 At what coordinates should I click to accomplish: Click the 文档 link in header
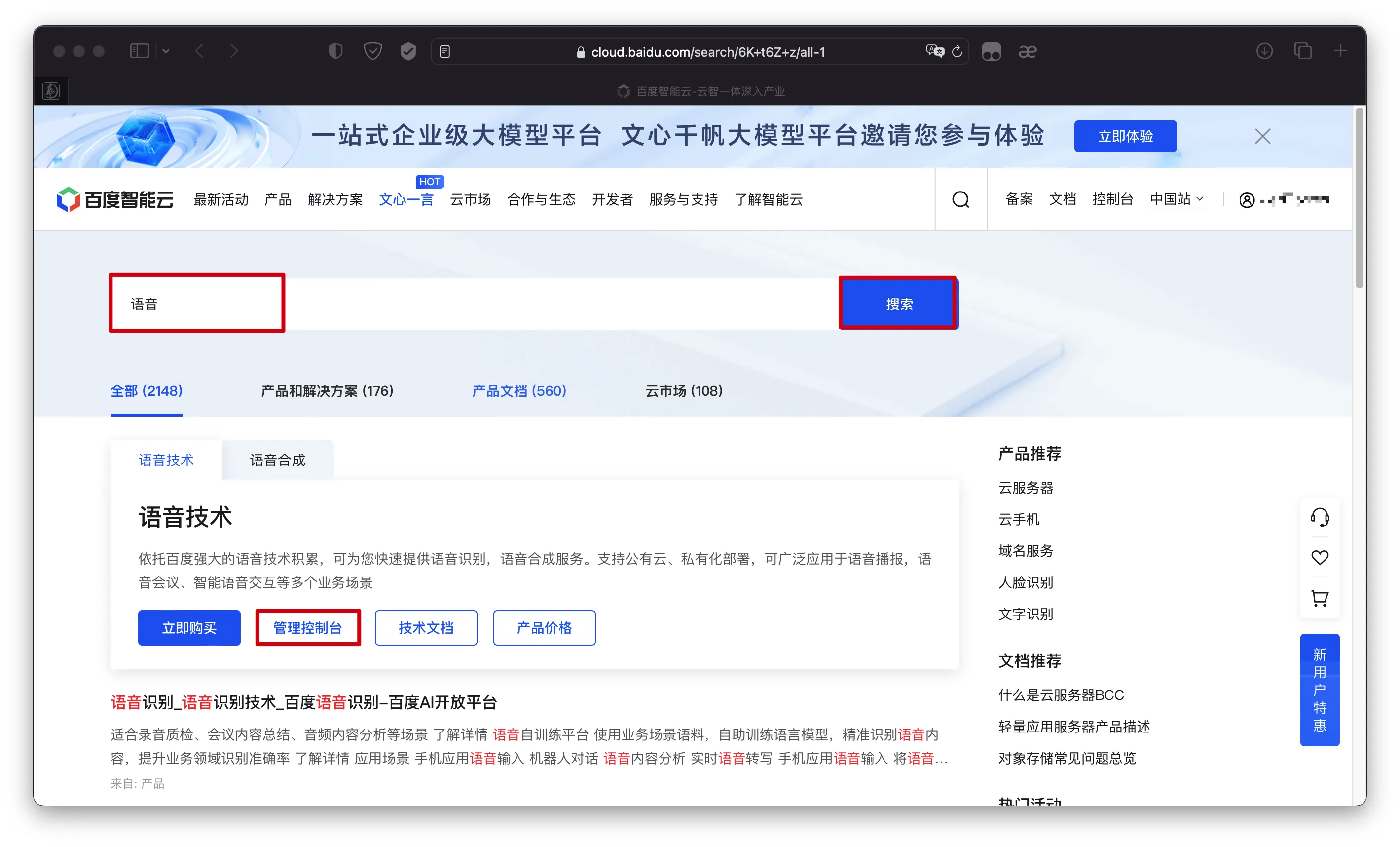1063,199
